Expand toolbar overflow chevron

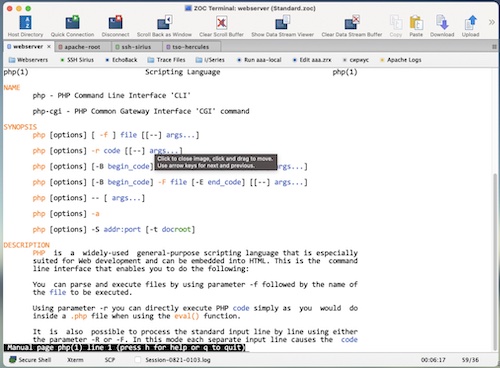[492, 22]
